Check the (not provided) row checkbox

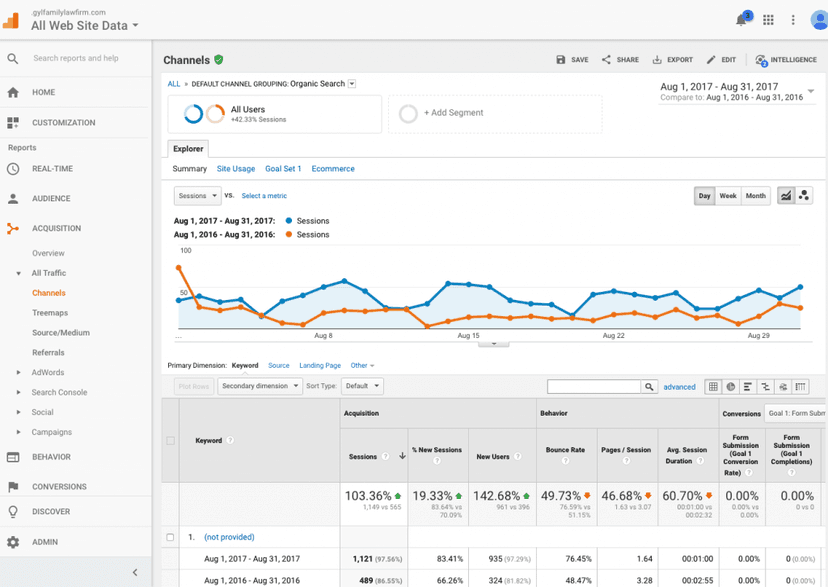169,537
